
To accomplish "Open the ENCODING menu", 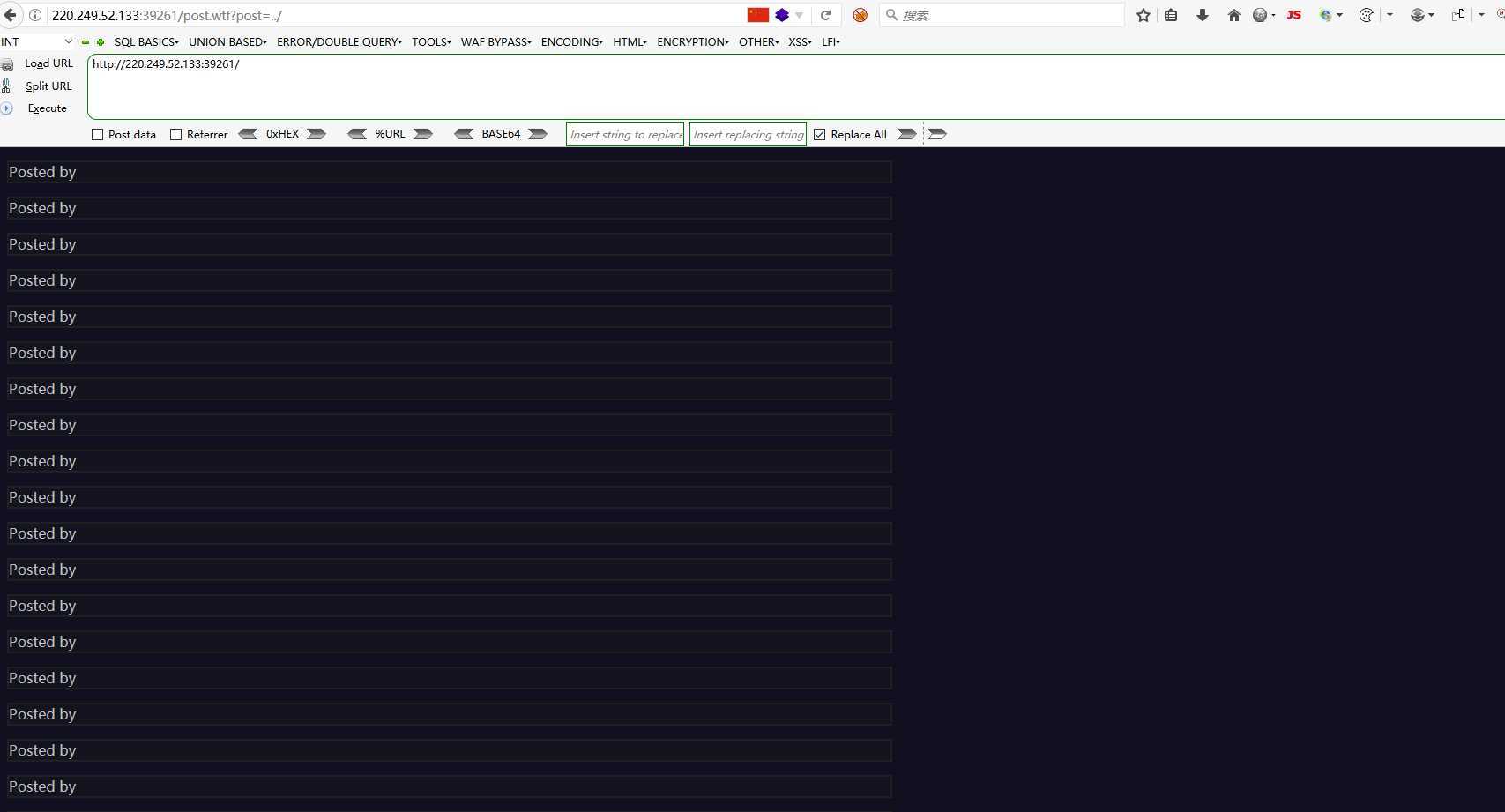I will coord(572,42).
